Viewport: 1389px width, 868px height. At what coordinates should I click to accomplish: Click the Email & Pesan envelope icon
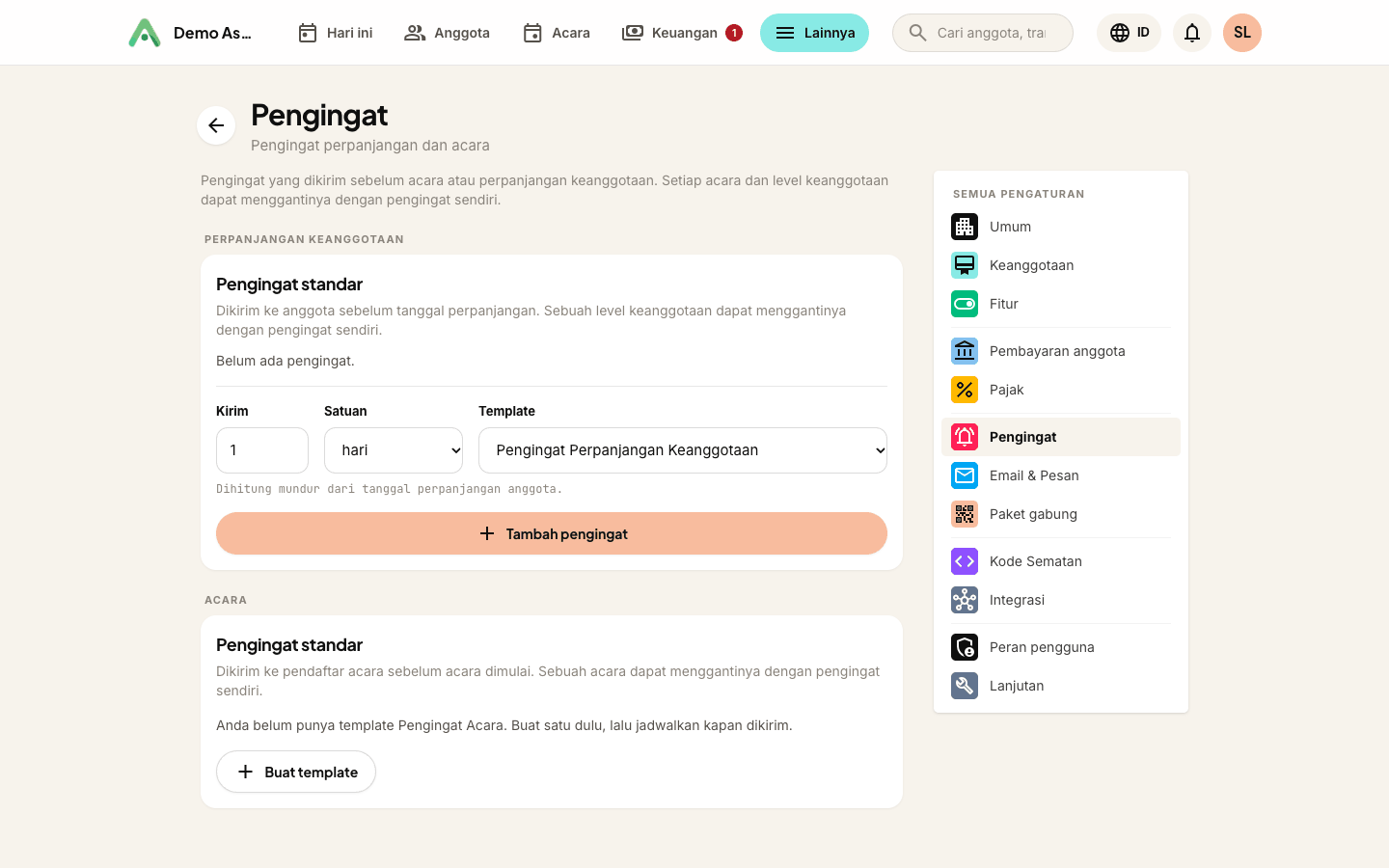[x=965, y=475]
